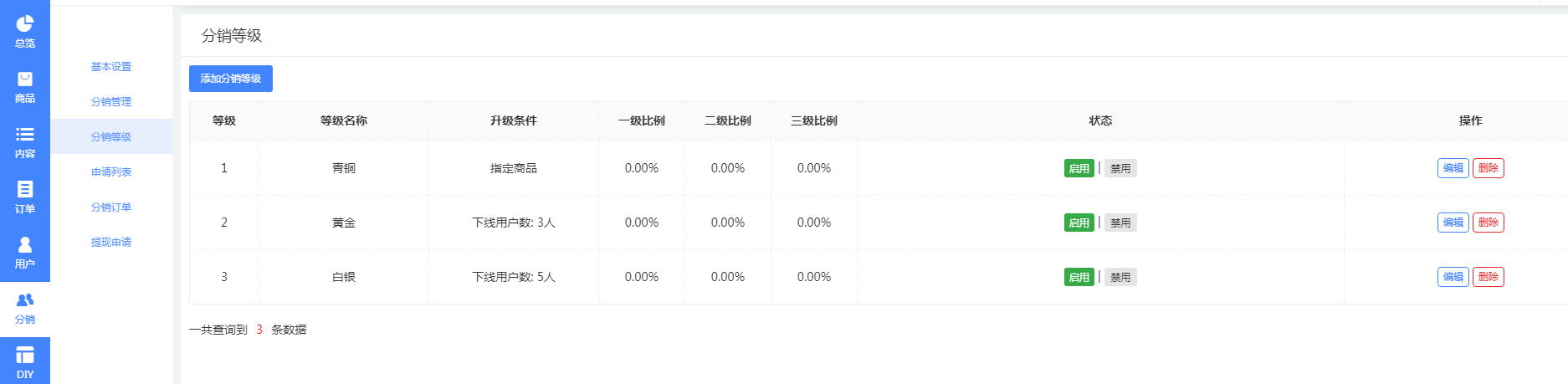Open the 内容 content list icon
The height and width of the screenshot is (384, 1568).
25,135
